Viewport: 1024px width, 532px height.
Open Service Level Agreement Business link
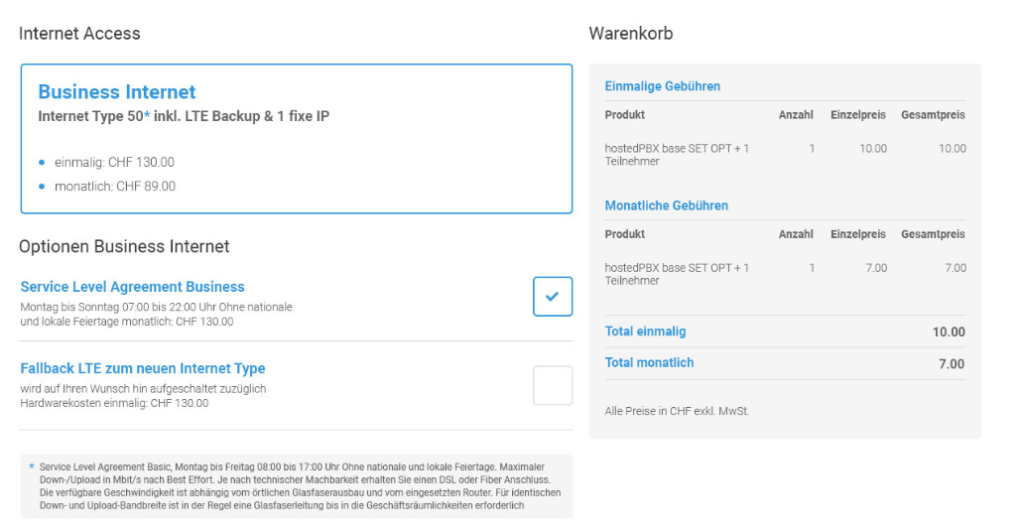[133, 287]
